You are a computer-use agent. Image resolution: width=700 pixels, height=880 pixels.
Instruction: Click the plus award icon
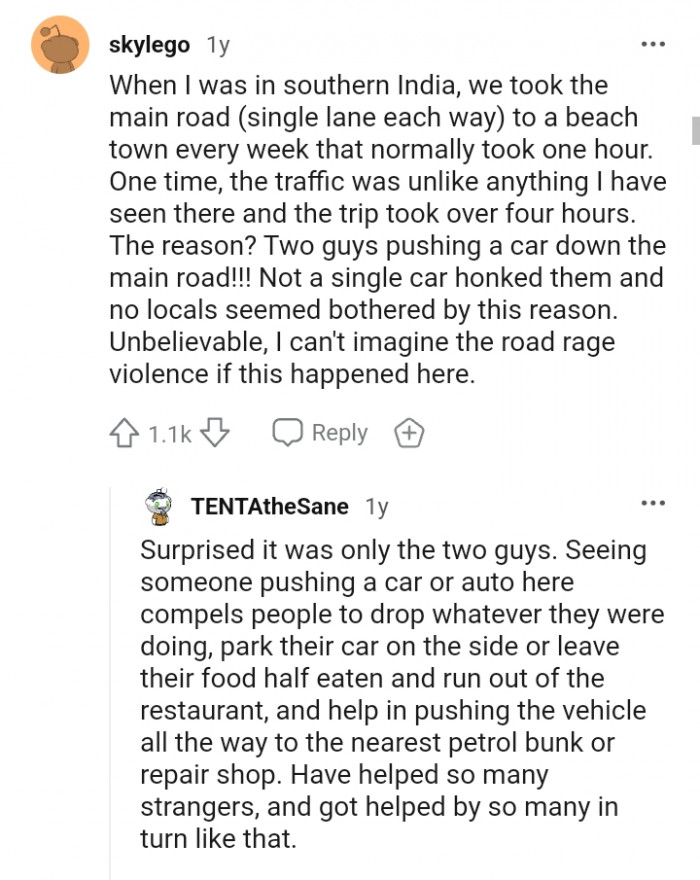pos(408,432)
